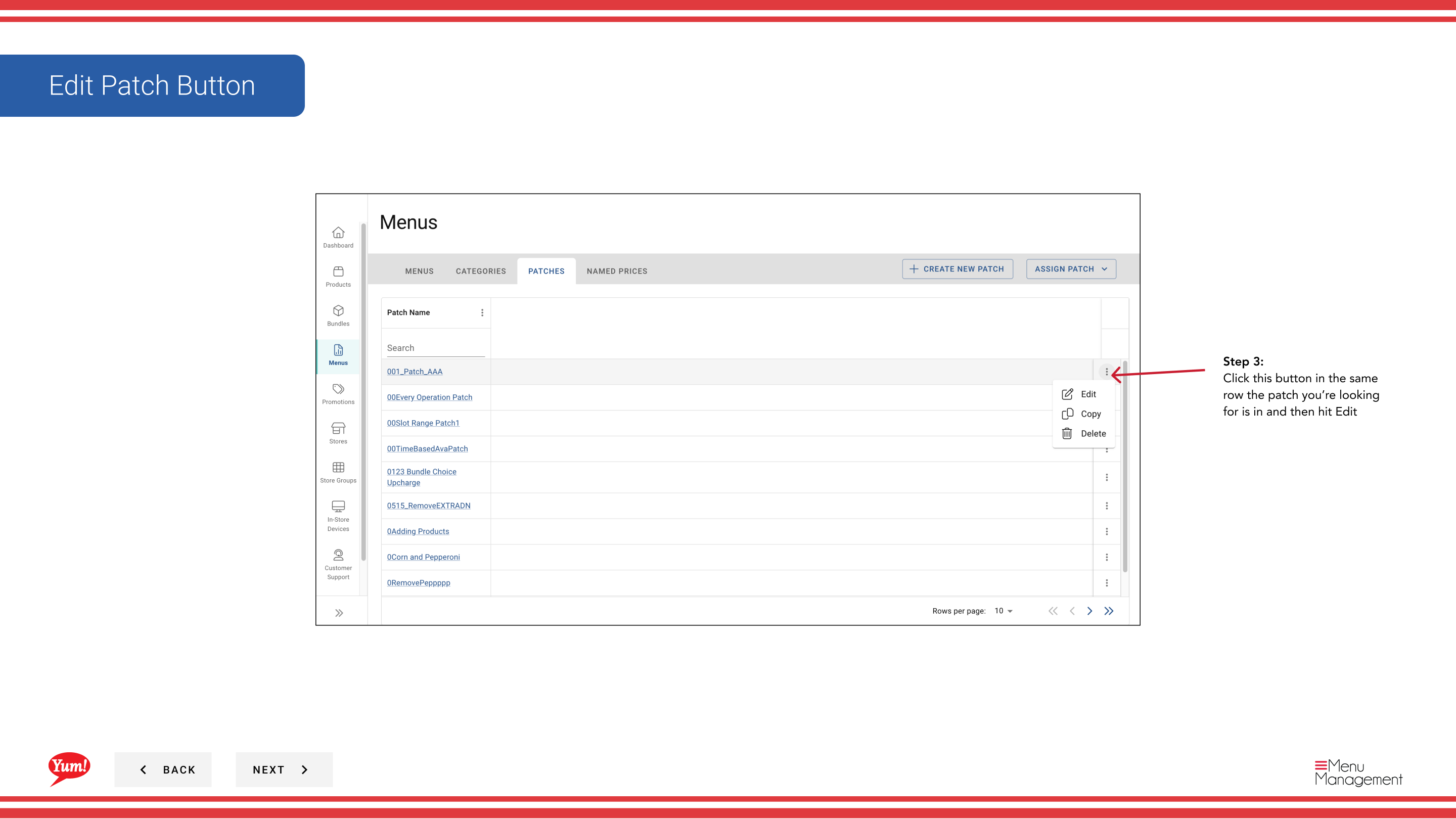Open the 00Every Operation Patch link
1456x819 pixels.
[x=430, y=397]
